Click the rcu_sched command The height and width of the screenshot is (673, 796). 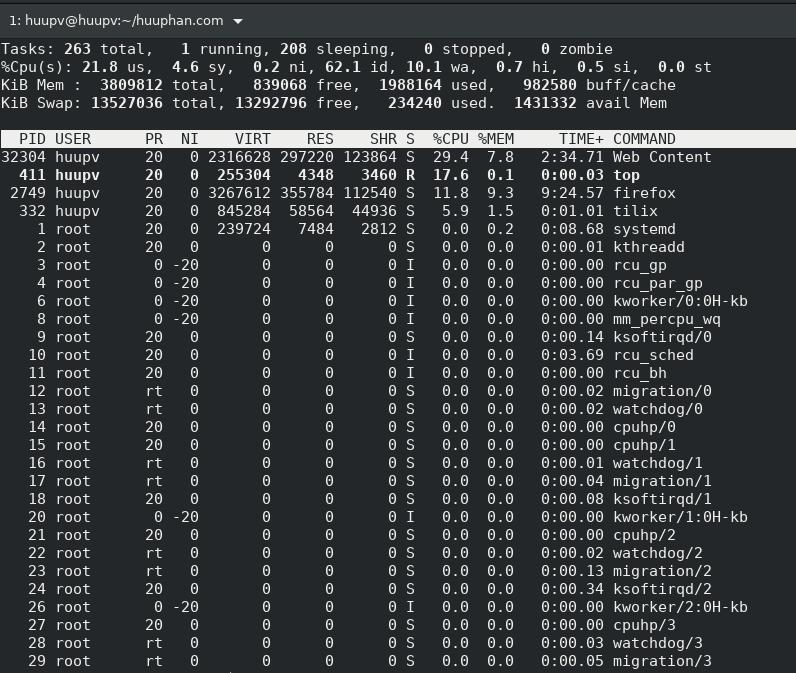click(653, 355)
